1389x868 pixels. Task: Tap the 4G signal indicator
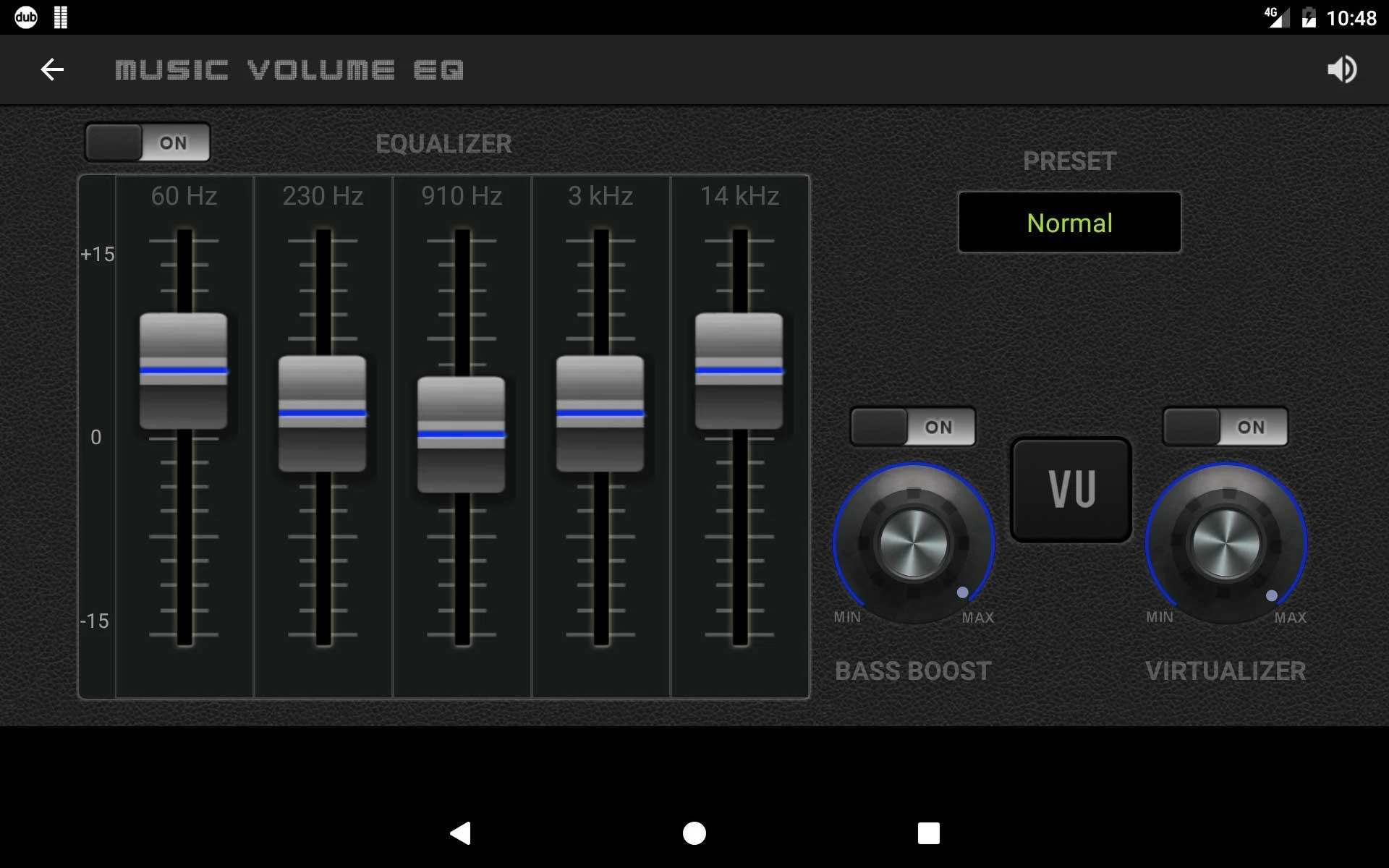click(x=1277, y=17)
